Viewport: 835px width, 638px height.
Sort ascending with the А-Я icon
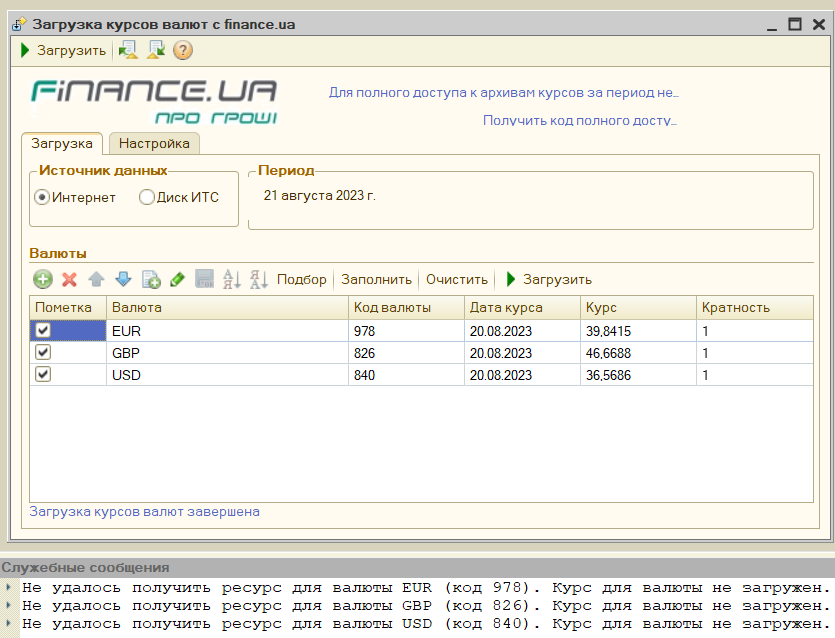pyautogui.click(x=231, y=280)
